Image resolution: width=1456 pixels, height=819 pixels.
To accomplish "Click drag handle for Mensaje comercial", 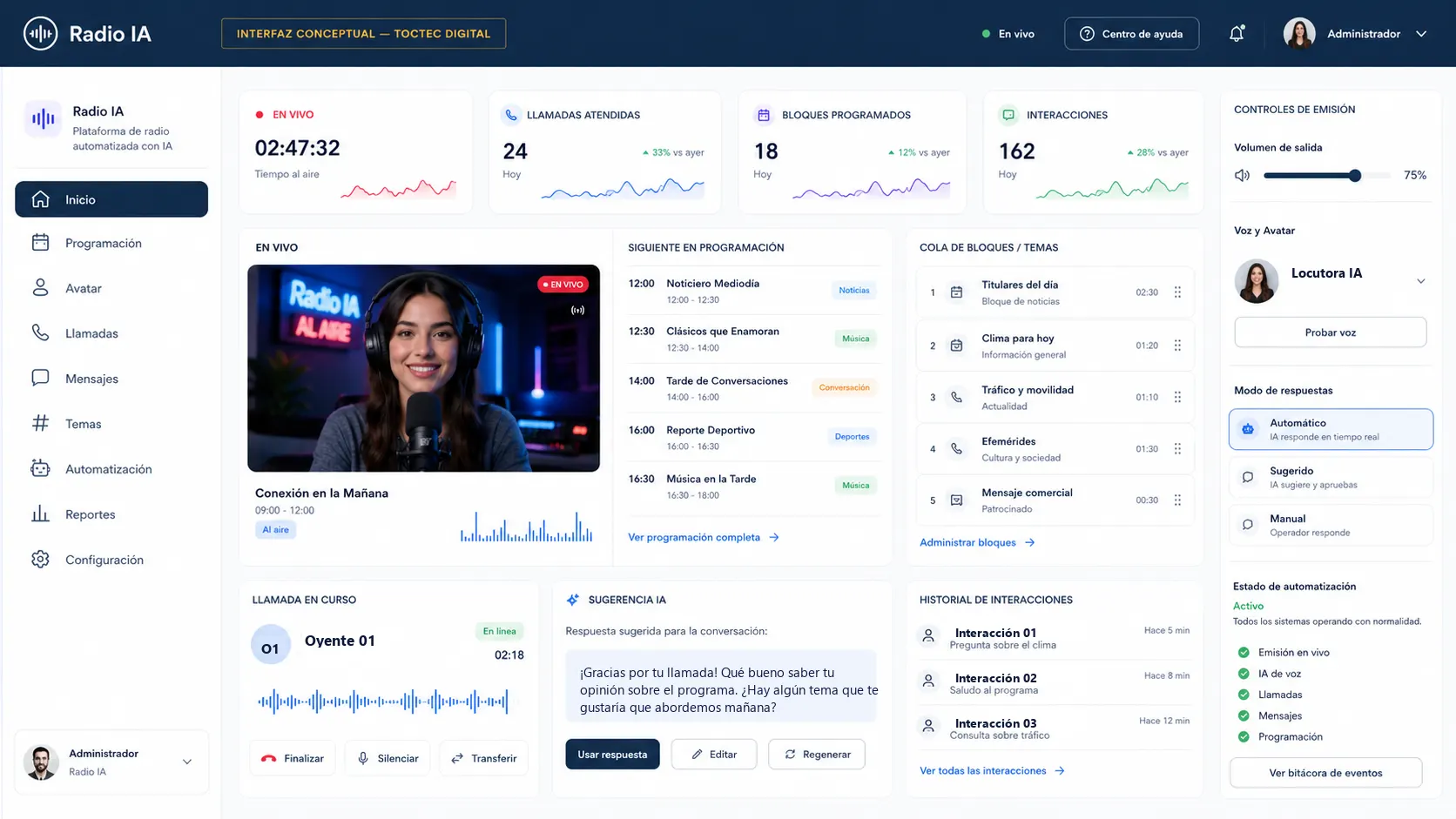I will point(1177,500).
